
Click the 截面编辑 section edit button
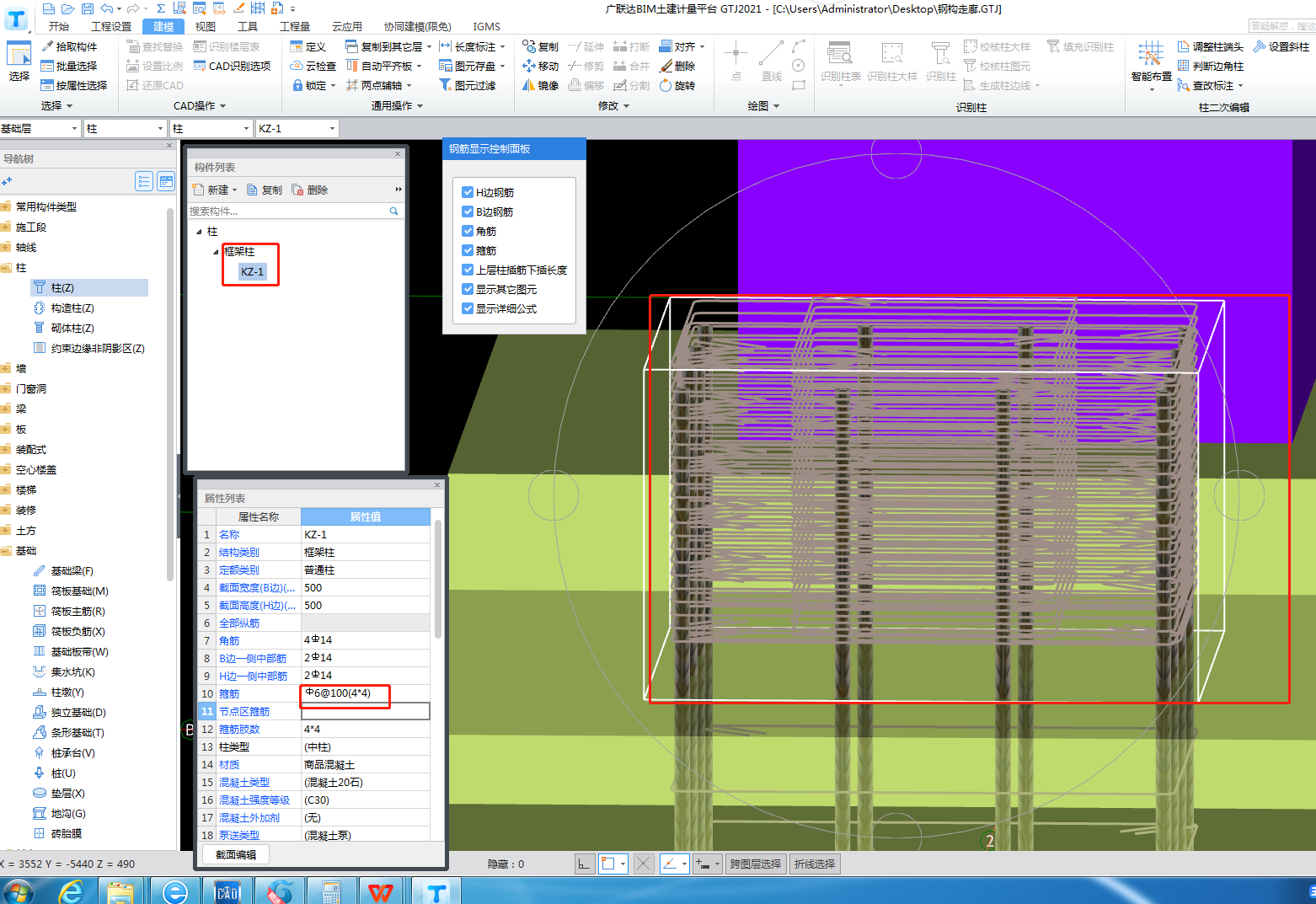tap(236, 854)
